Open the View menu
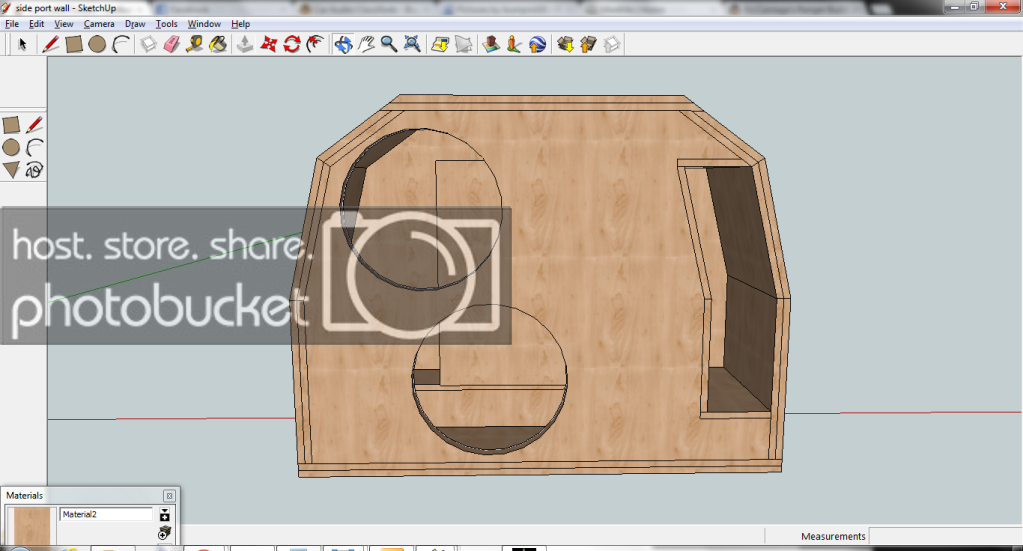The width and height of the screenshot is (1023, 551). point(63,23)
